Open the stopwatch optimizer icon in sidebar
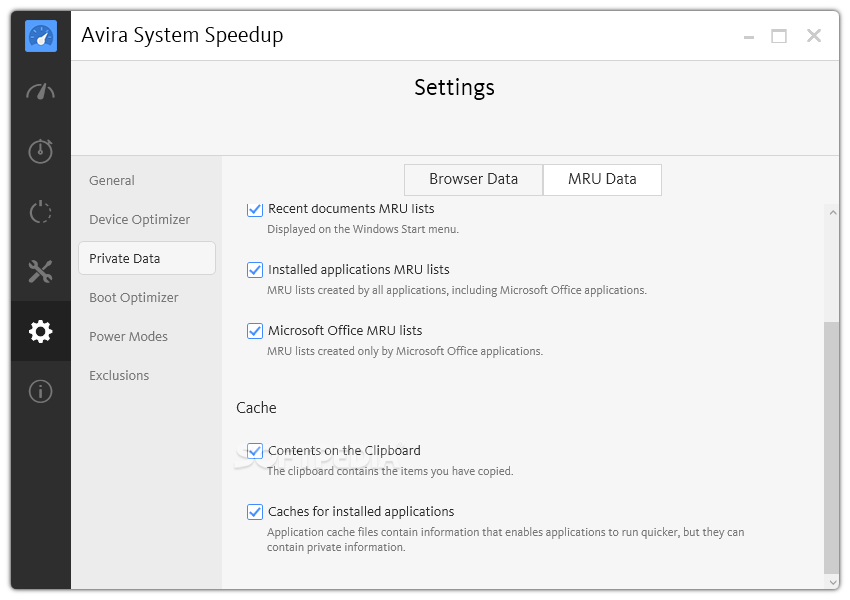This screenshot has height=600, width=850. (x=41, y=151)
